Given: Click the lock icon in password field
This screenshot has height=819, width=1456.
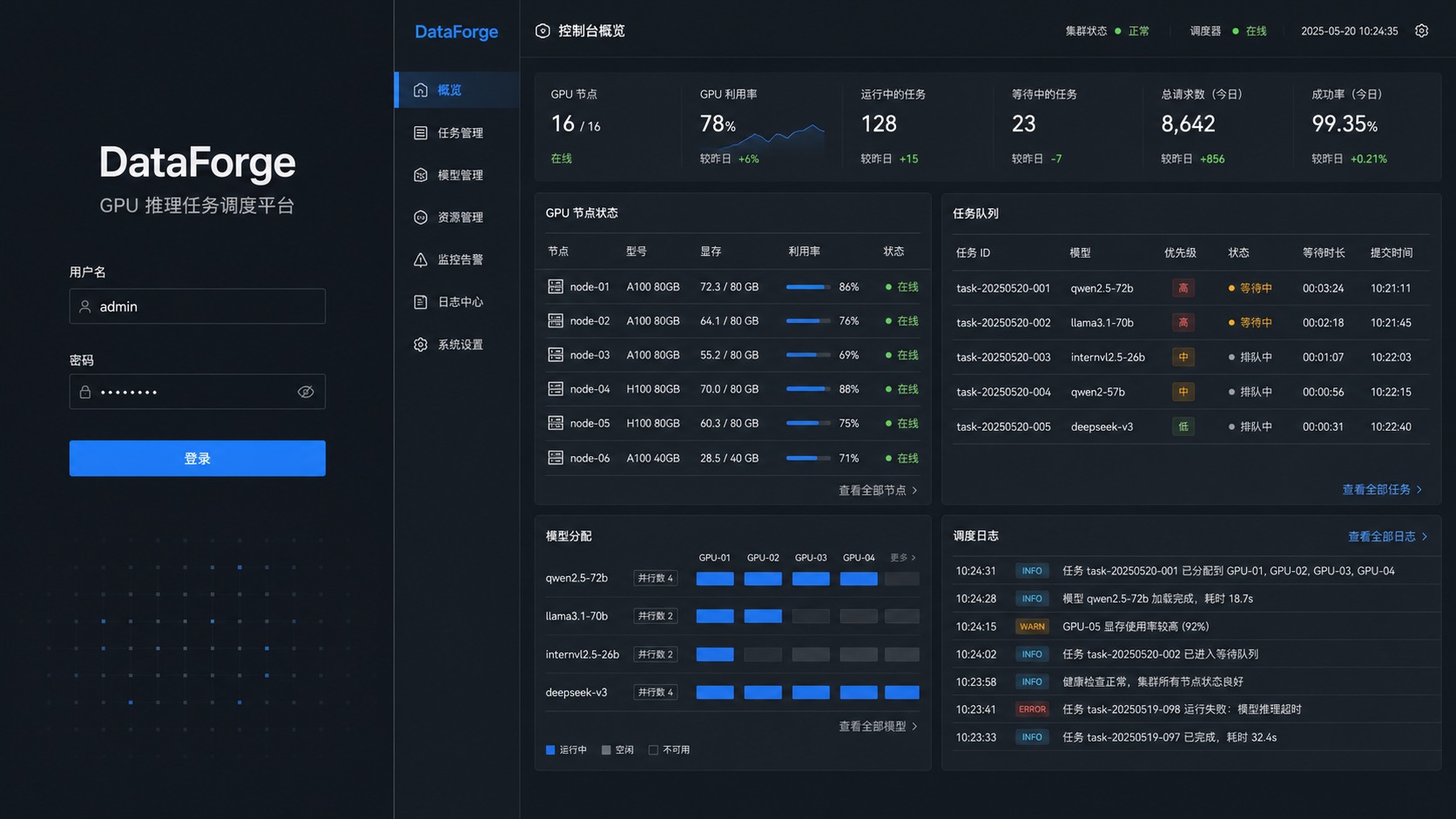Looking at the screenshot, I should coord(85,392).
